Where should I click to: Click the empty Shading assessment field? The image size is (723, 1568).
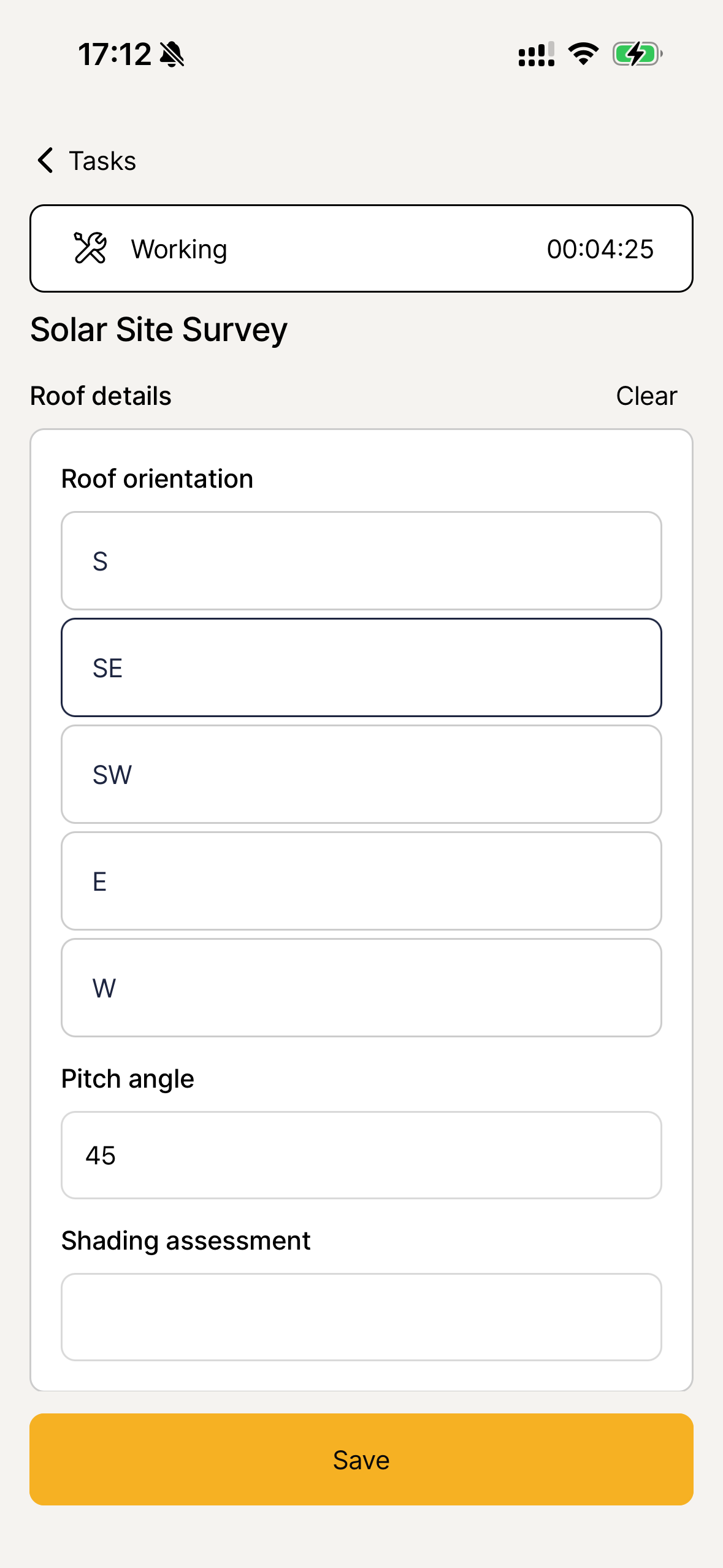[361, 1317]
